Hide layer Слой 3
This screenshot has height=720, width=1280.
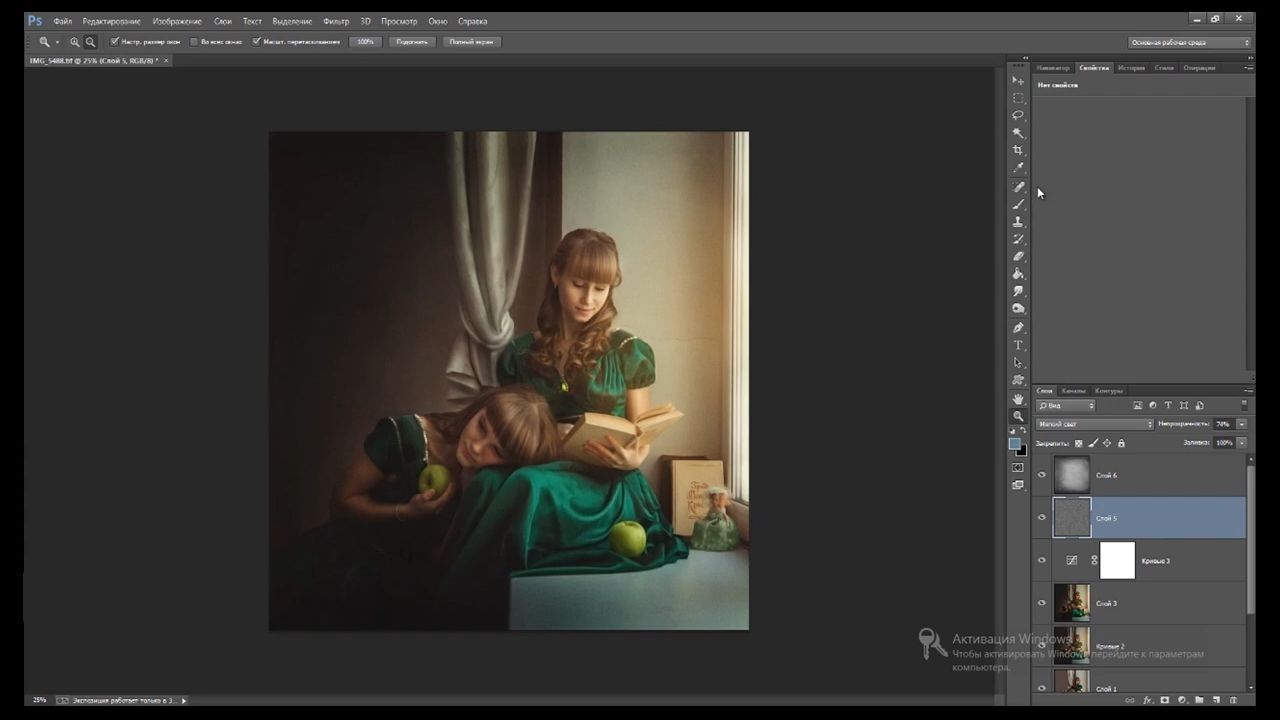[x=1042, y=603]
